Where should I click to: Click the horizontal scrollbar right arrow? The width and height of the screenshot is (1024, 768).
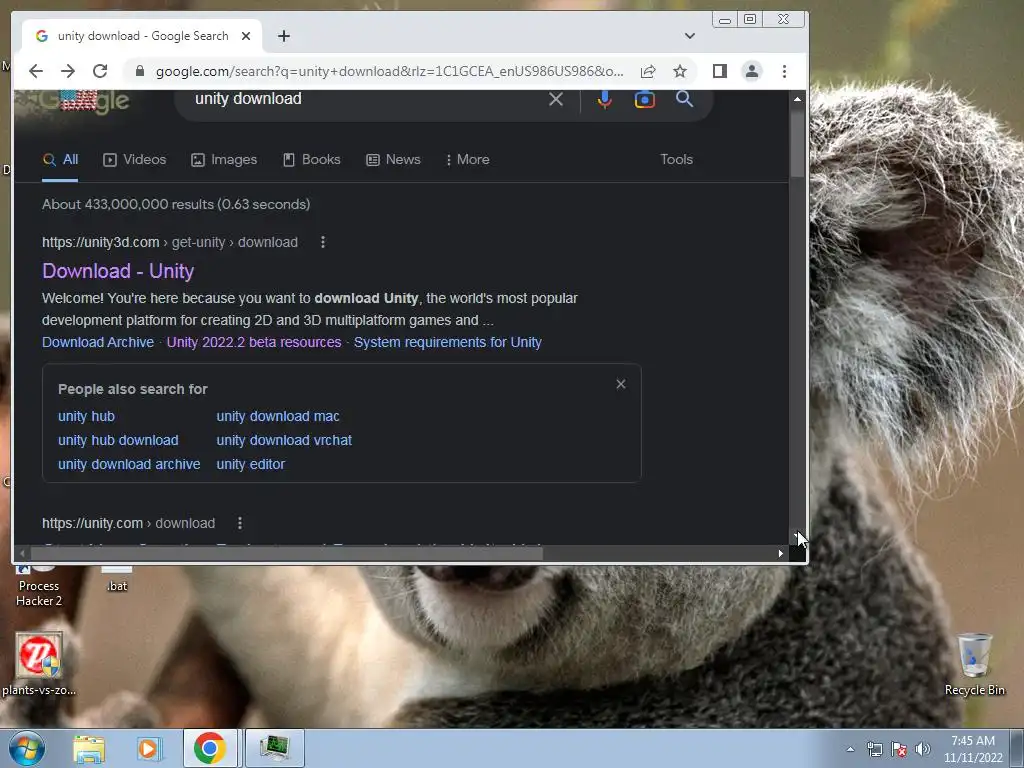[780, 554]
